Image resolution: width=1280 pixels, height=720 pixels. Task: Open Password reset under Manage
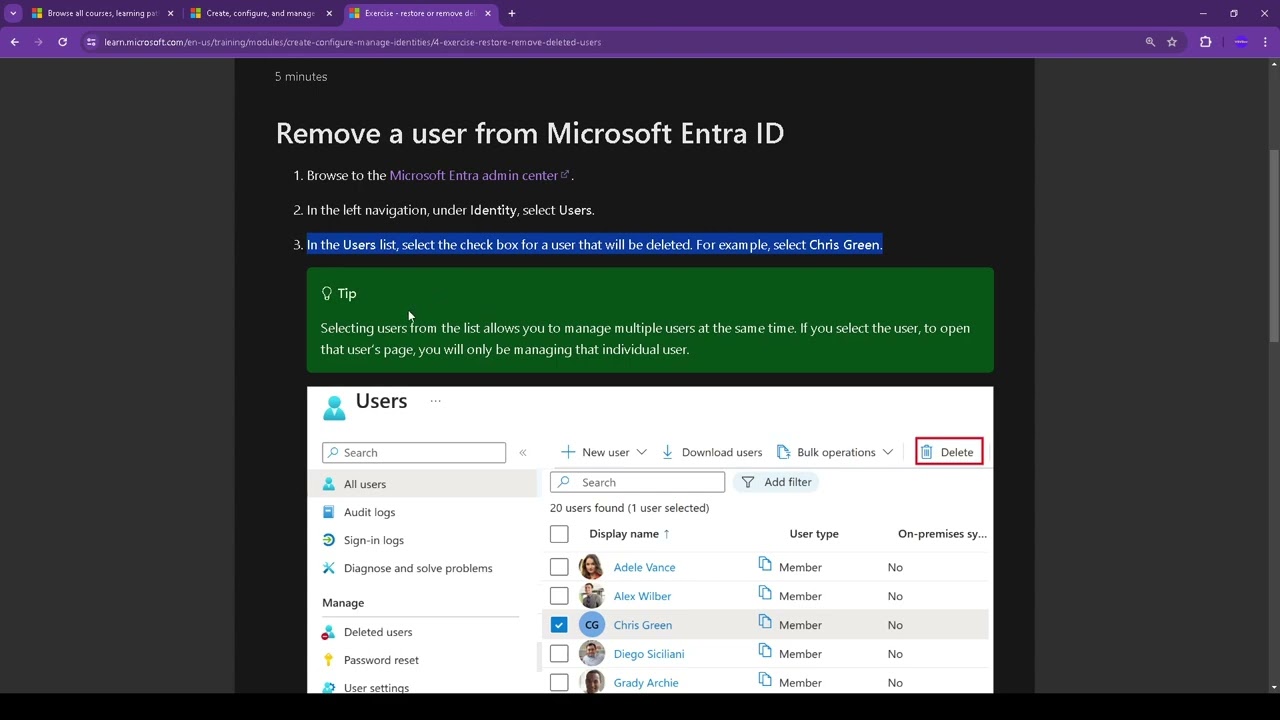(x=381, y=660)
